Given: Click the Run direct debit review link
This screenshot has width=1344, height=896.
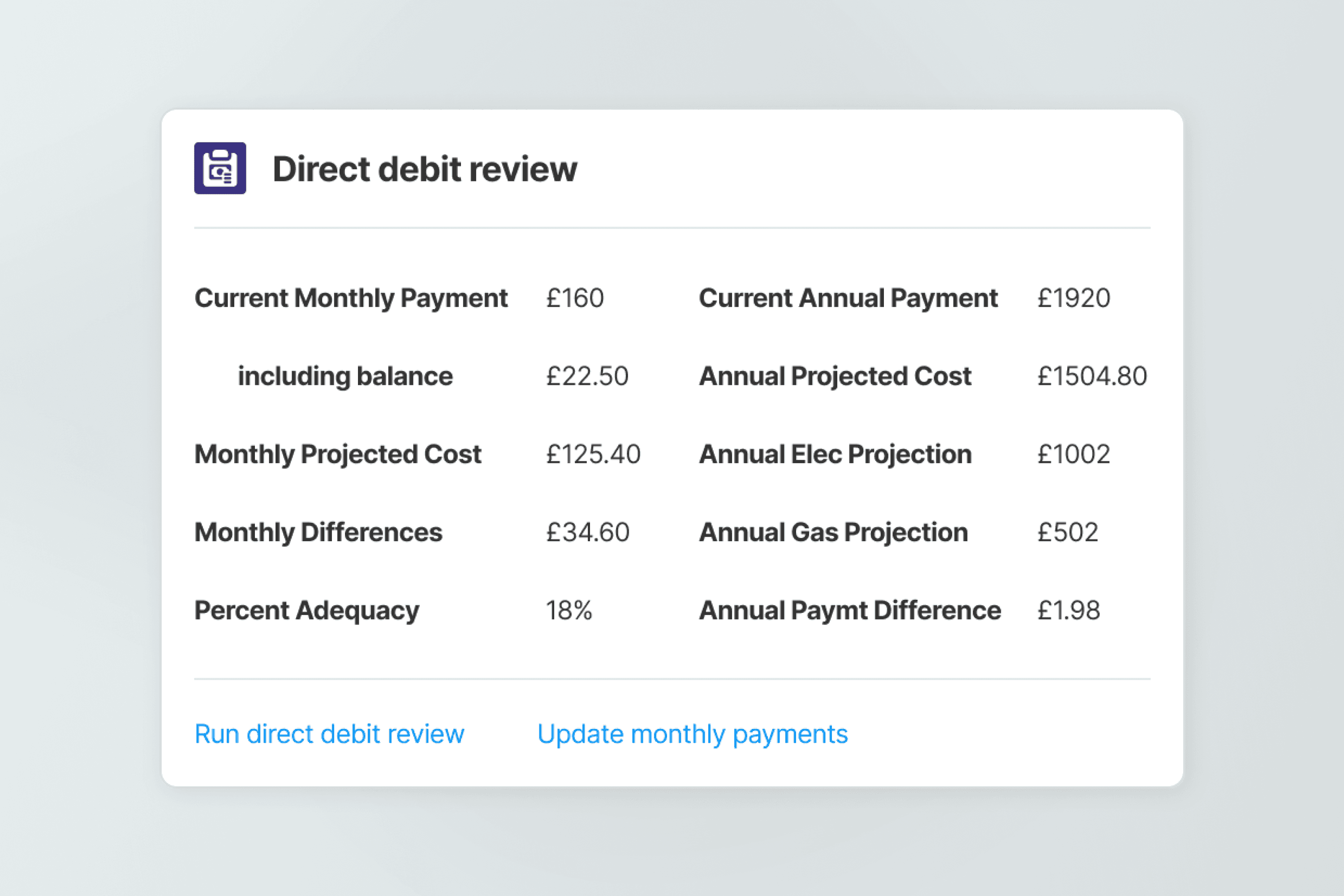Looking at the screenshot, I should (x=329, y=734).
